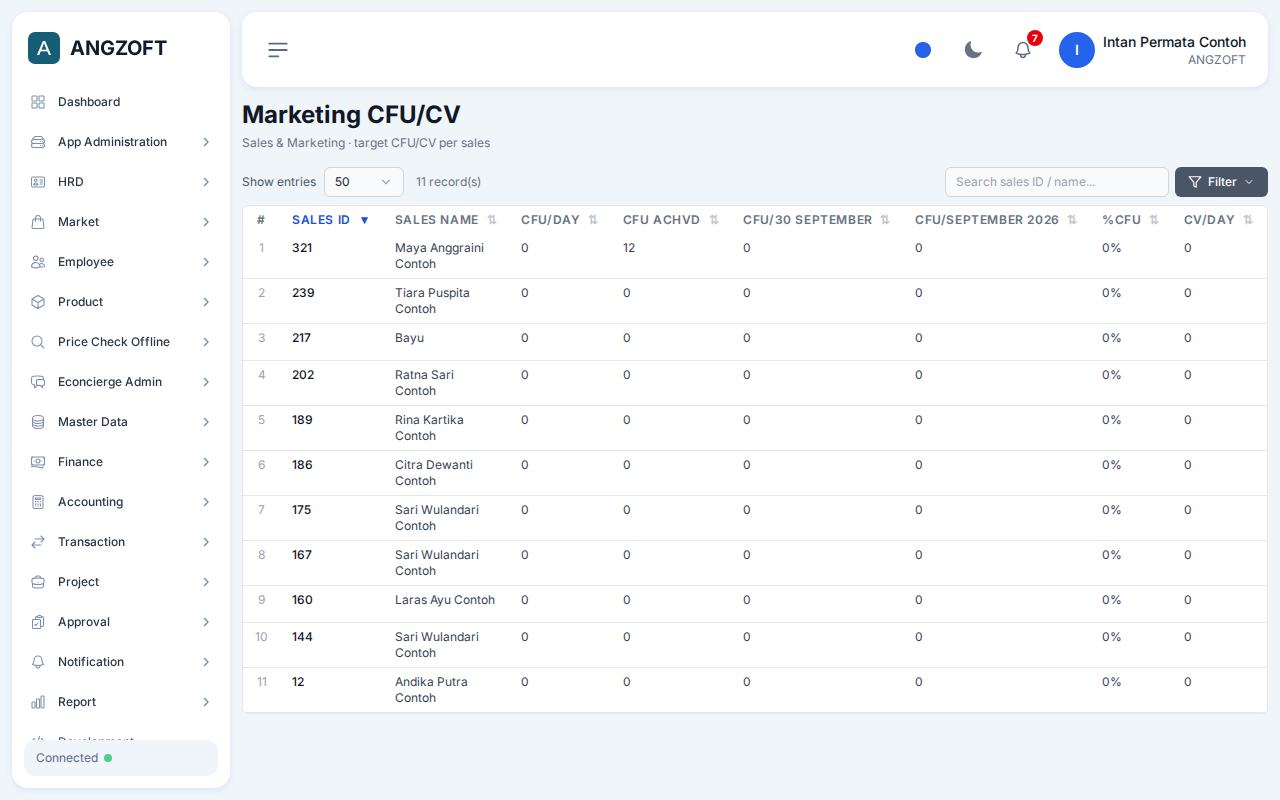Click the Employee people icon
Viewport: 1280px width, 800px height.
click(38, 262)
